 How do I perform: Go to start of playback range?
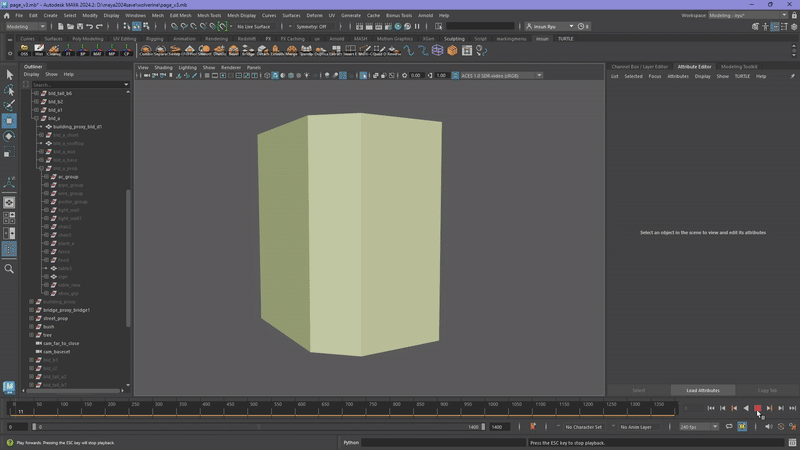711,408
